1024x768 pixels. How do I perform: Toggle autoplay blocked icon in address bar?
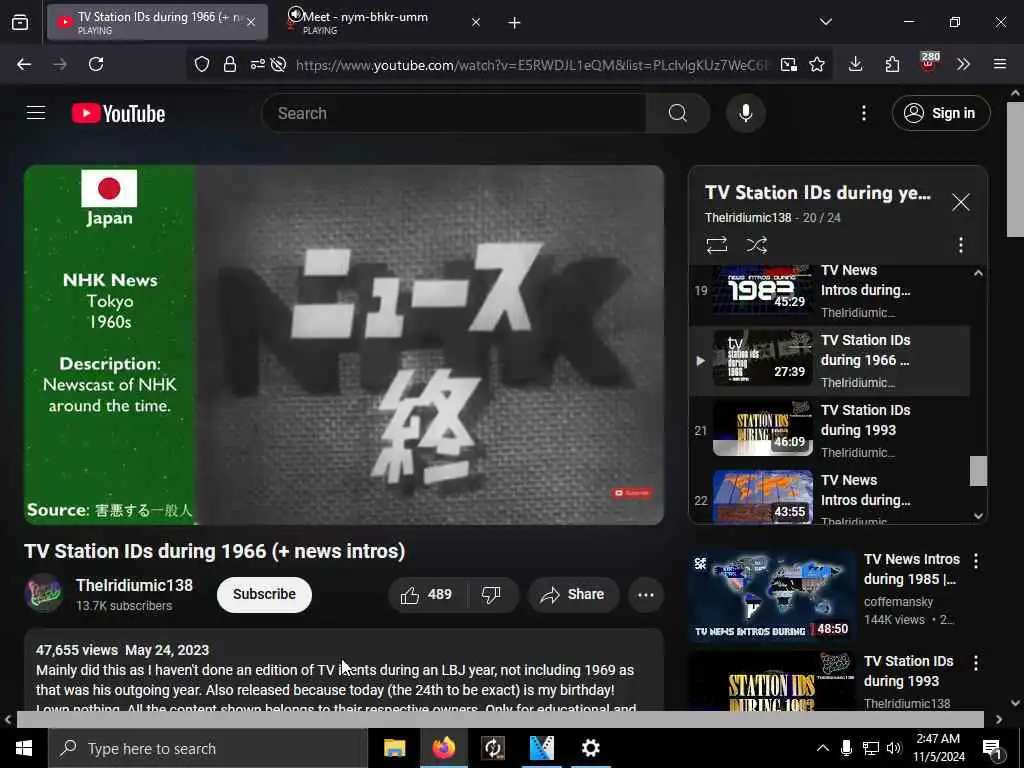[x=279, y=64]
